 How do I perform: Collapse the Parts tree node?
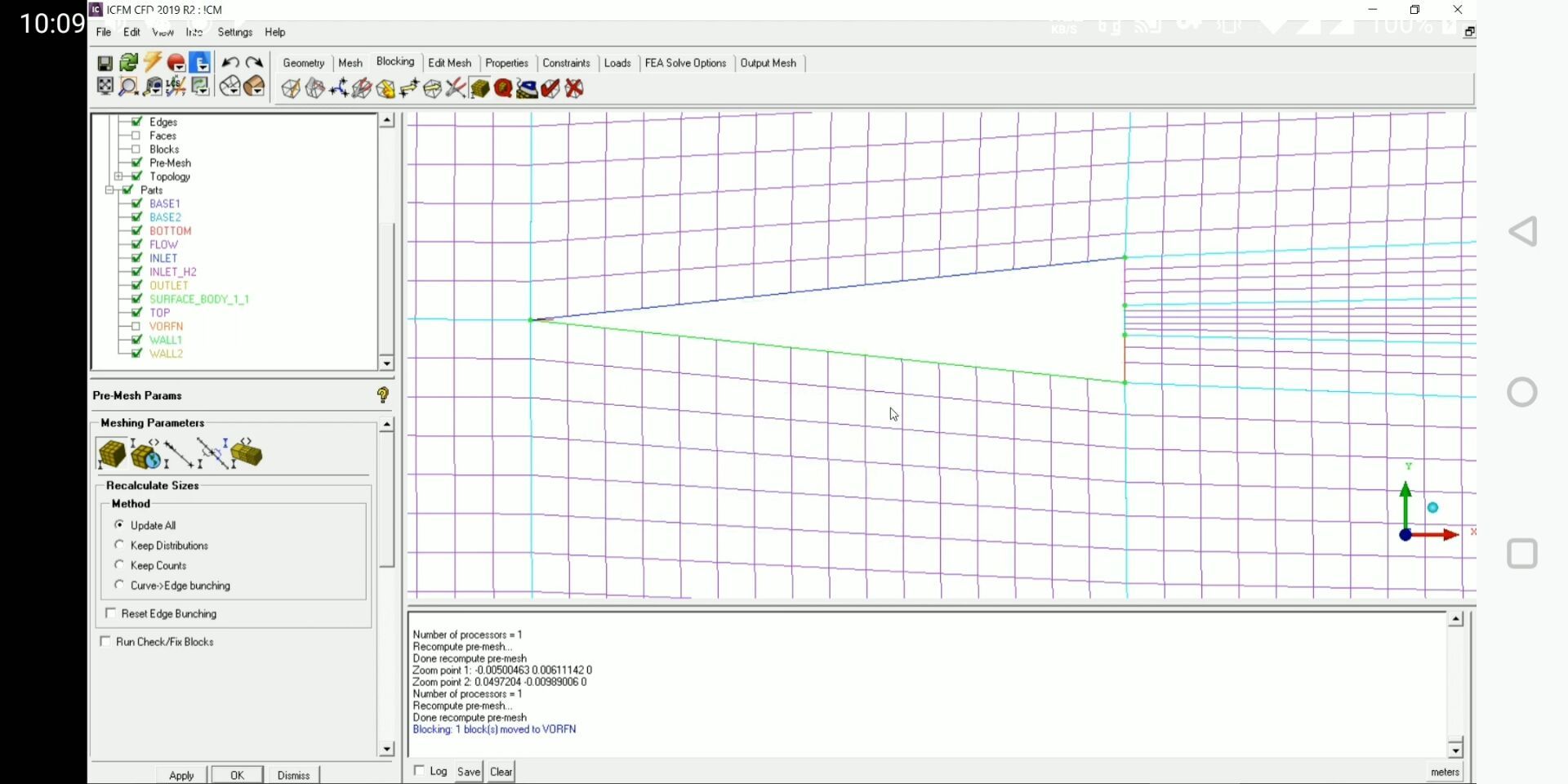pyautogui.click(x=109, y=189)
